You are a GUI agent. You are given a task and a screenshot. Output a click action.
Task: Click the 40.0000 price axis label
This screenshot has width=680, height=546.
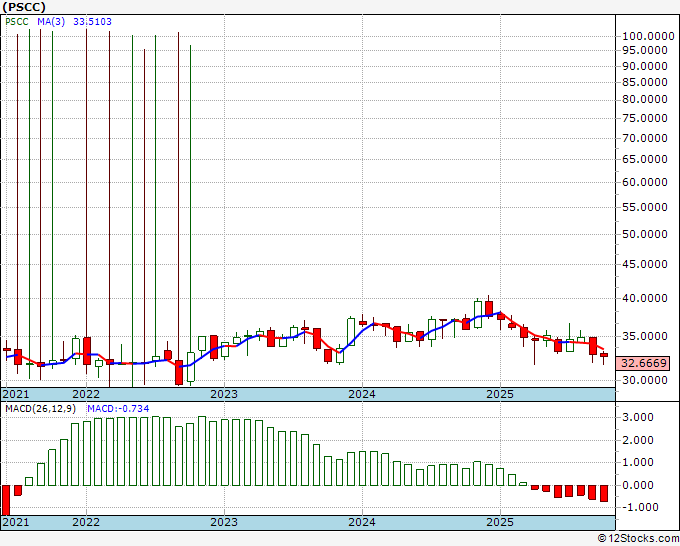[x=643, y=298]
